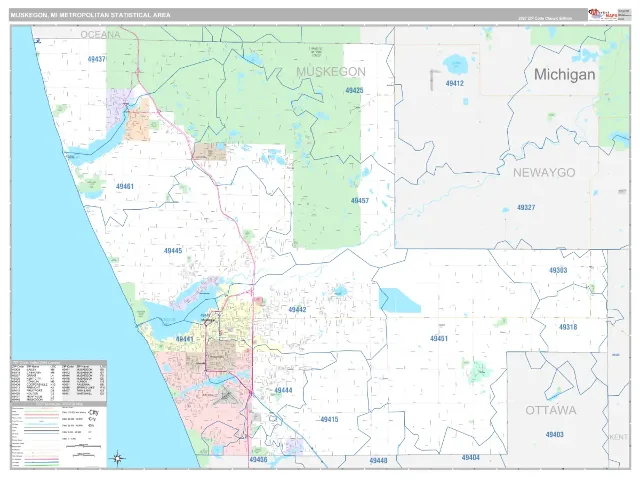640x480 pixels.
Task: Select ZIP code label 49461
Action: tap(125, 187)
